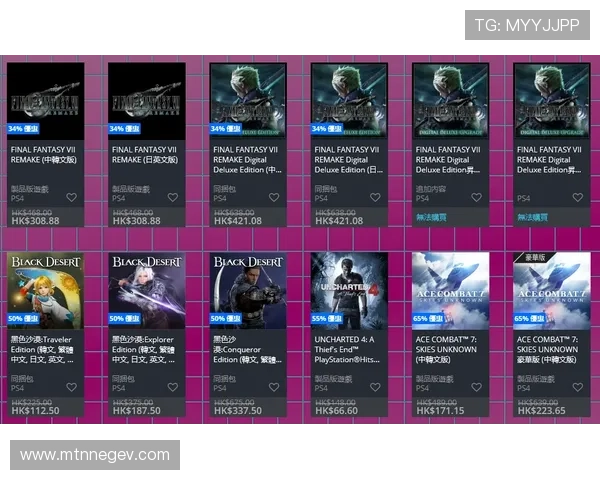This screenshot has height=480, width=600.
Task: Click 豪華版 label on ACE COMBAT 7 cover
Action: coord(529,257)
